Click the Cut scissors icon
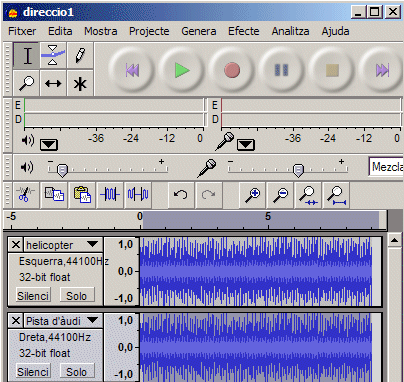The image size is (404, 382). (x=26, y=195)
